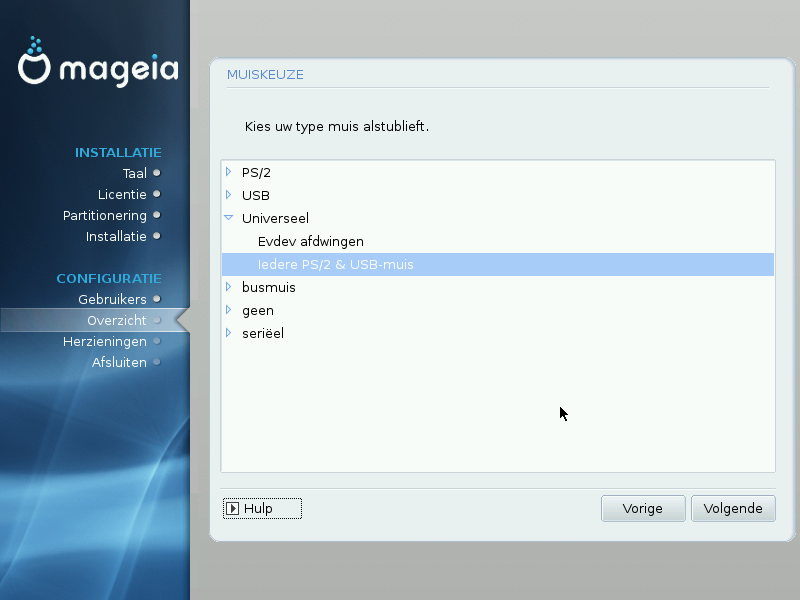This screenshot has width=800, height=600.
Task: Click the CONFIGURATIE section header
Action: [109, 279]
